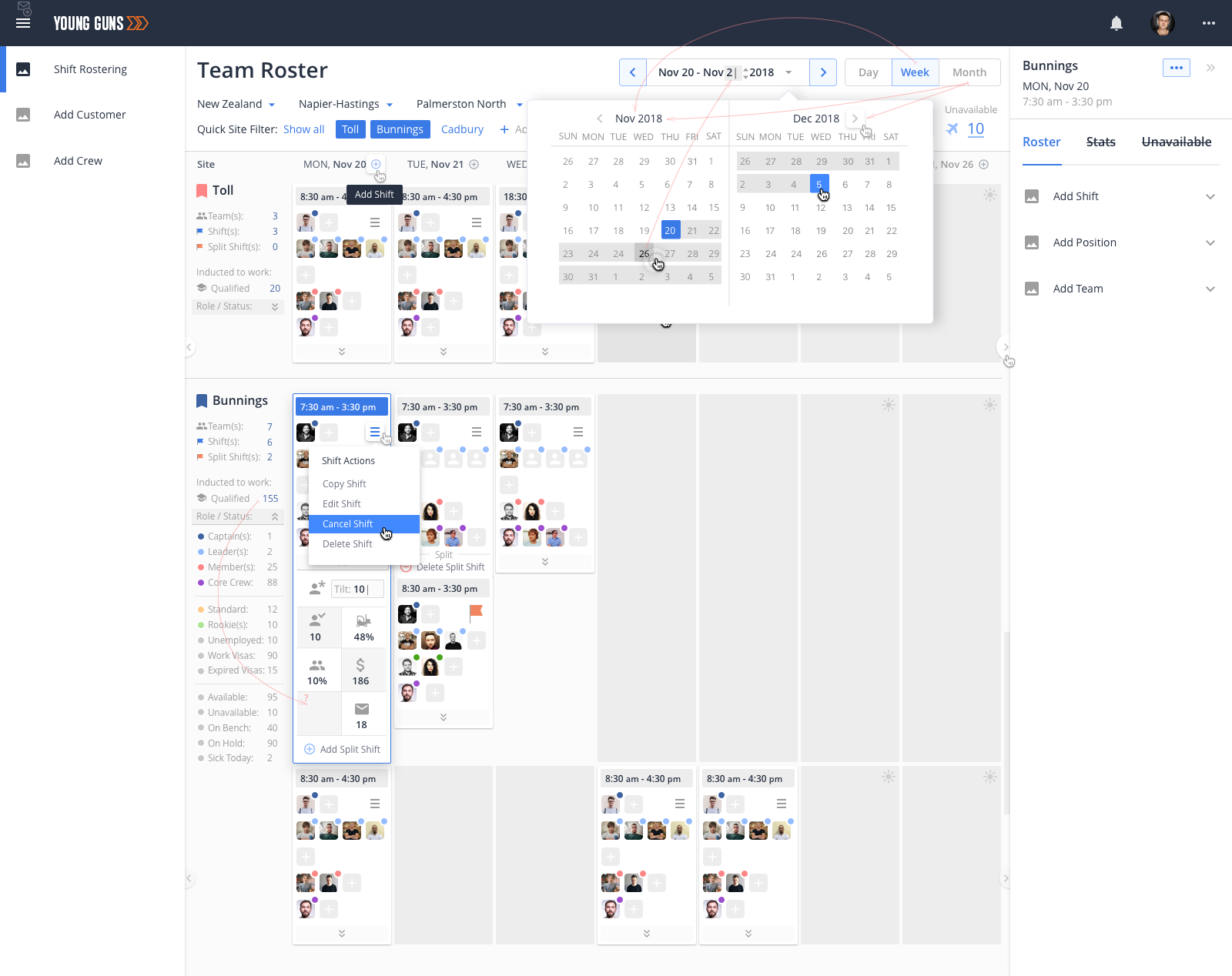Open shift actions menu icon on Bunnings Monday shift
Image resolution: width=1232 pixels, height=976 pixels.
coord(375,432)
